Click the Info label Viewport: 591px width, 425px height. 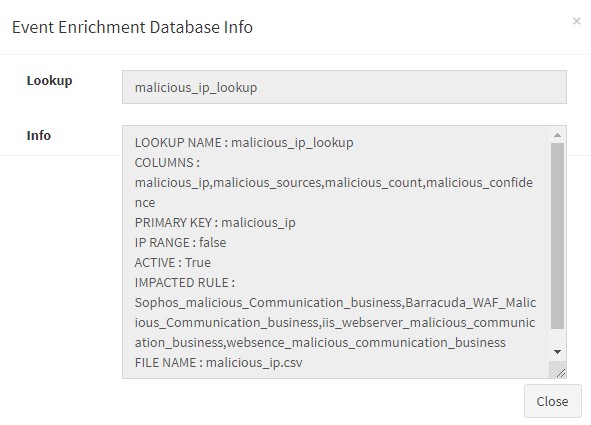point(38,136)
